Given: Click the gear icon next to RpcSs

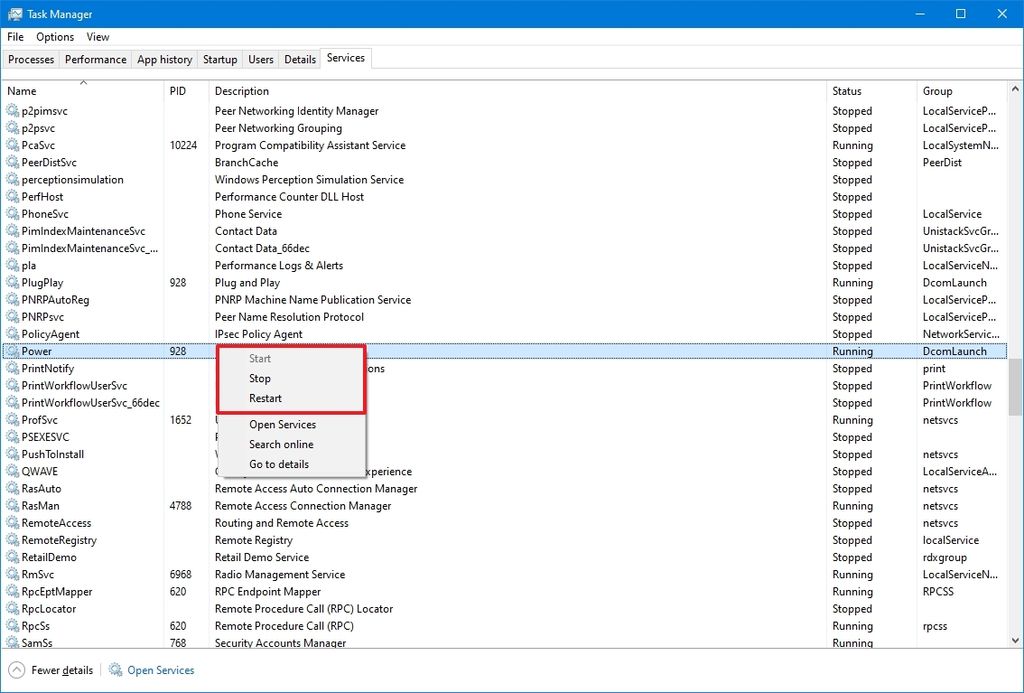Looking at the screenshot, I should (x=12, y=625).
